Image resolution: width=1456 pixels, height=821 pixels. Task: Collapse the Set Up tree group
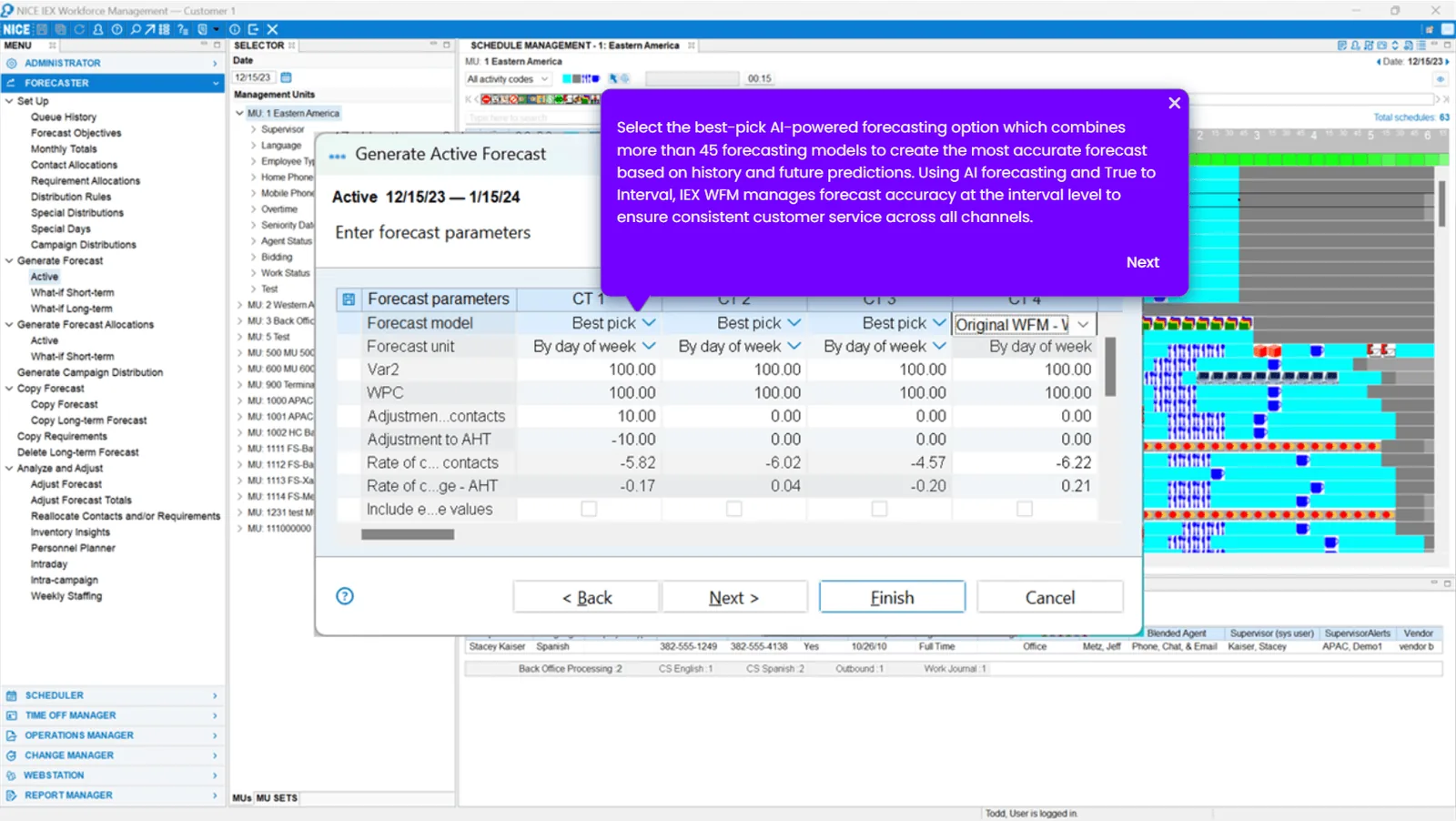coord(9,101)
